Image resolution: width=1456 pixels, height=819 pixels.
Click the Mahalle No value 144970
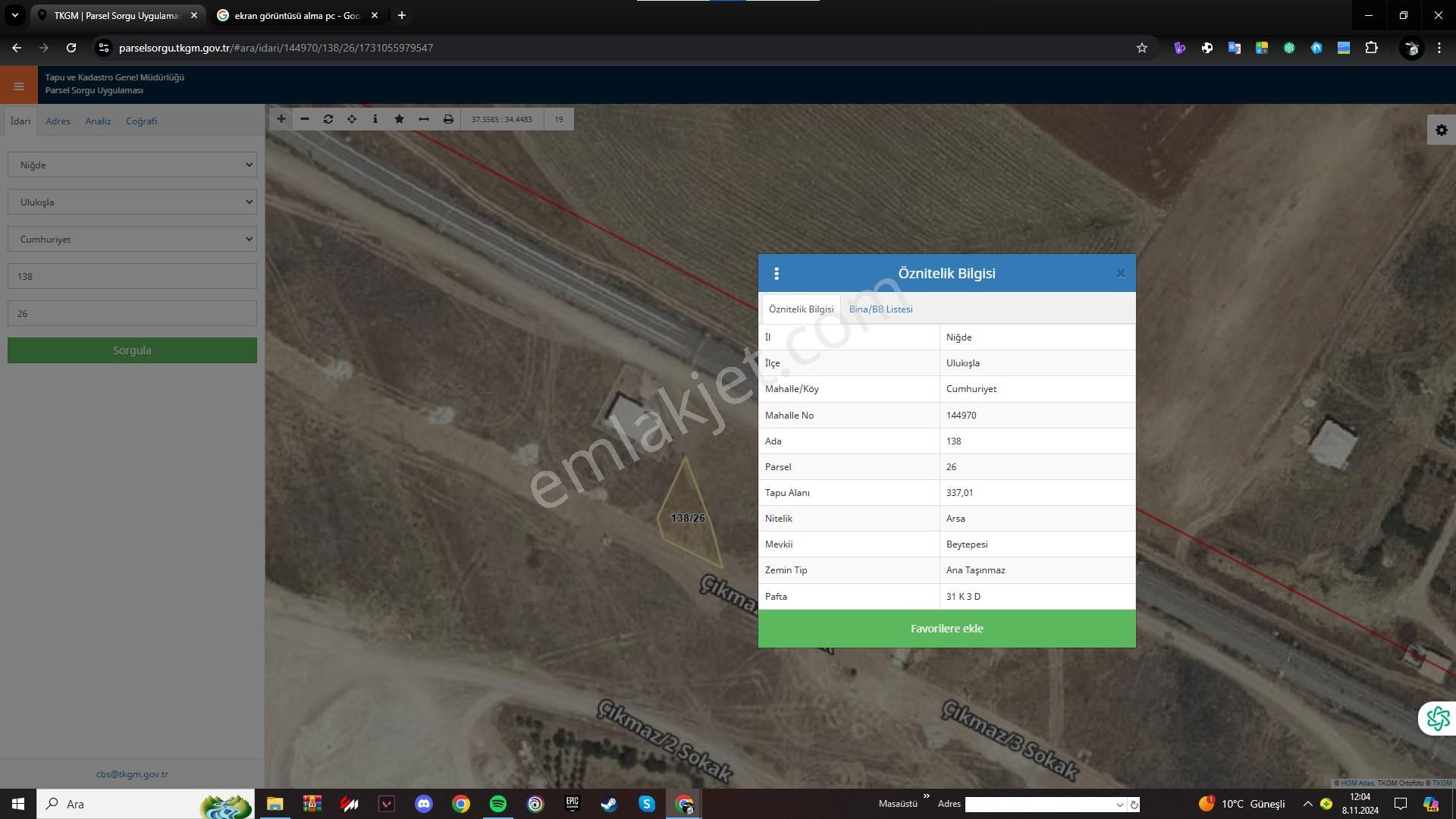[x=961, y=416]
